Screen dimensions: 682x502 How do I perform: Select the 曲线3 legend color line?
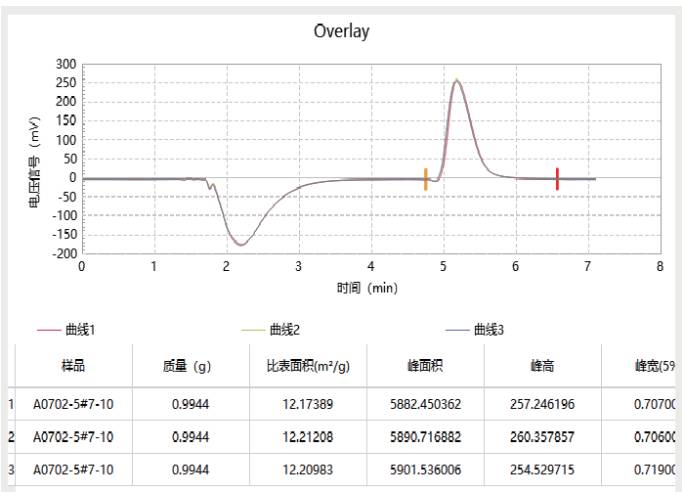(x=457, y=330)
